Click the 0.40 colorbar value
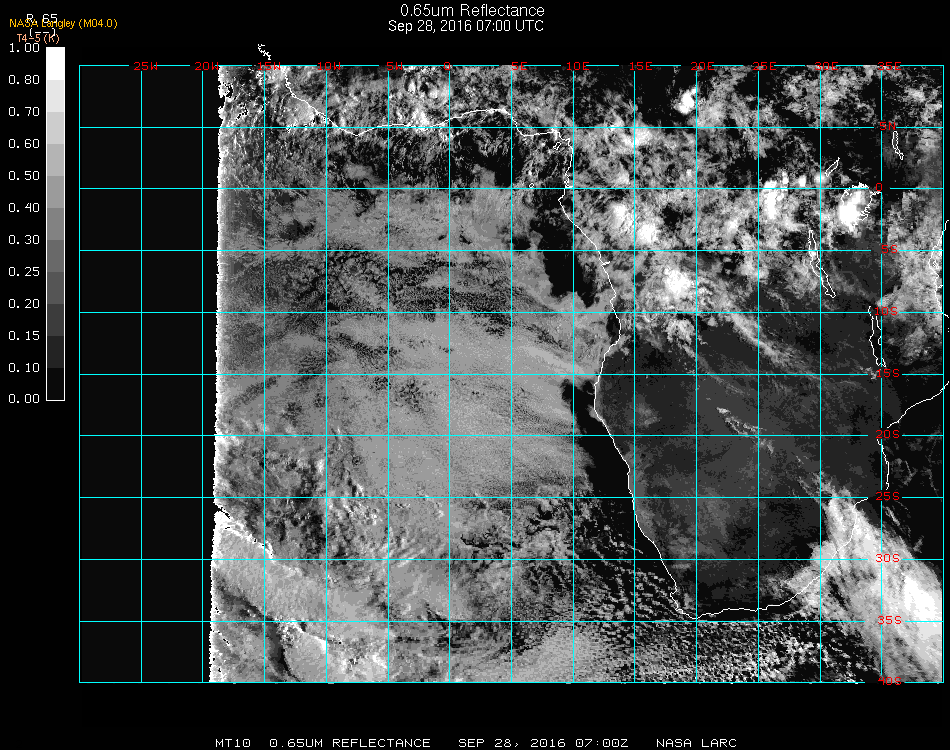The width and height of the screenshot is (950, 750). [24, 208]
